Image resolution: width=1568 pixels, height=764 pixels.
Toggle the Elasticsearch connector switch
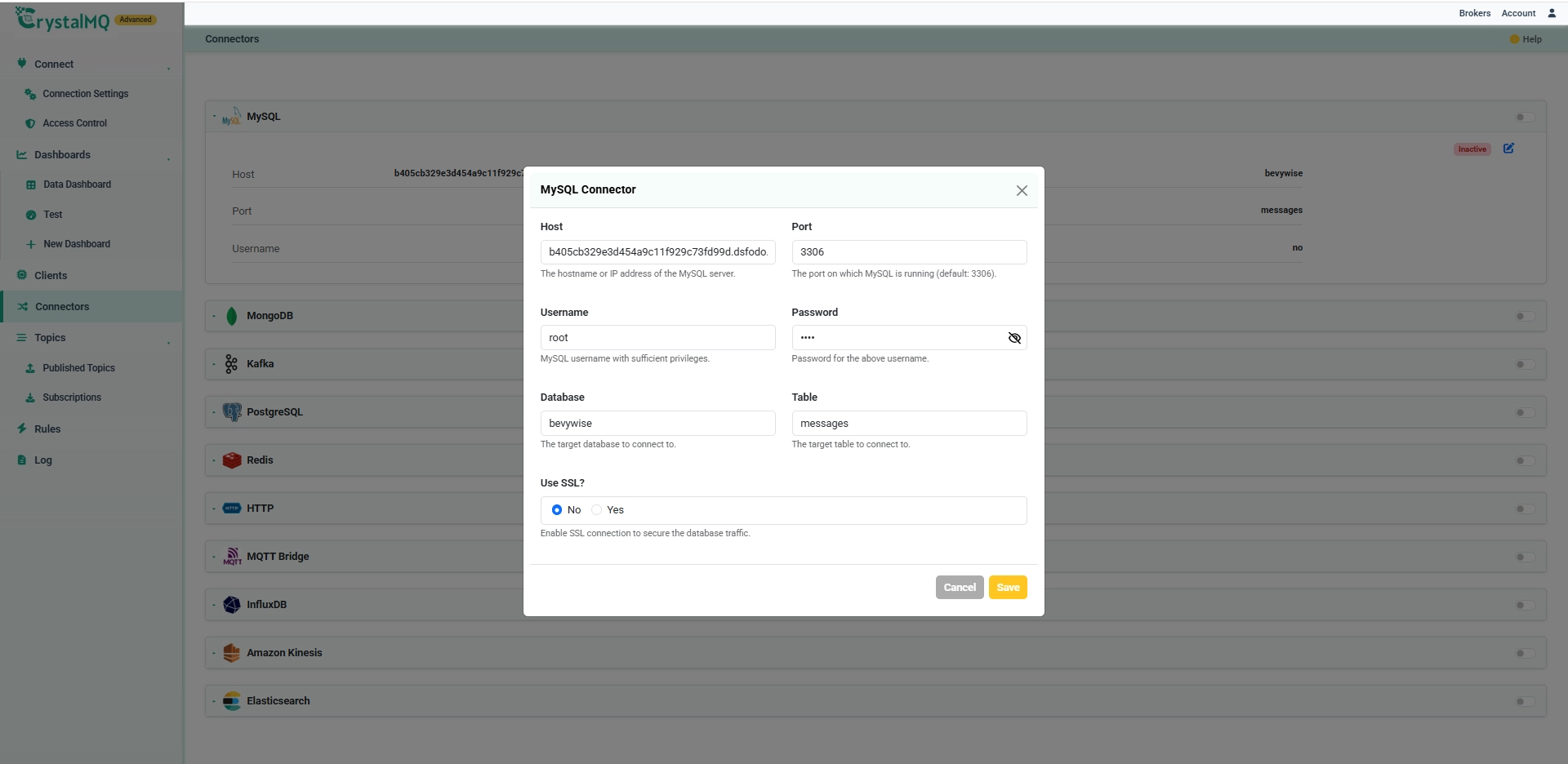point(1525,701)
